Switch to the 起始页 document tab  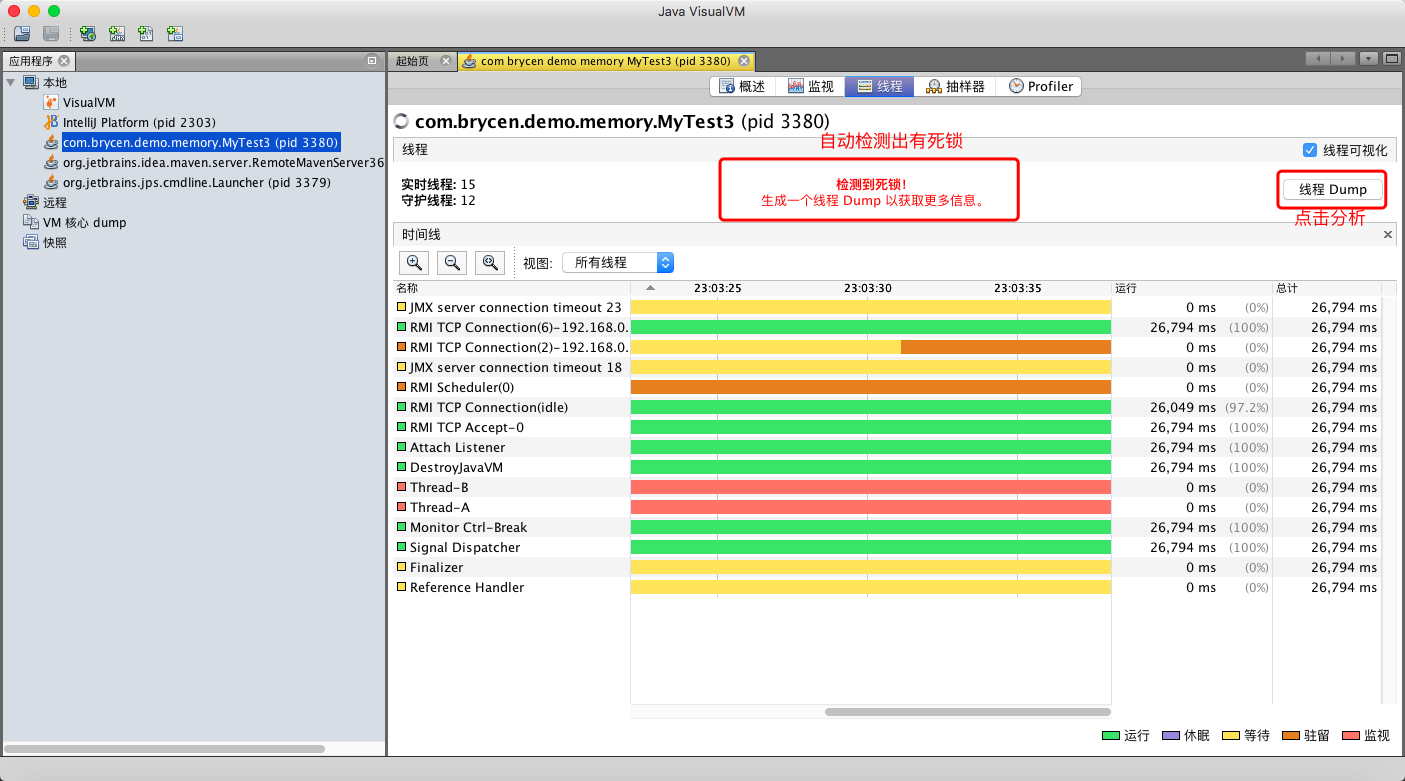point(412,61)
